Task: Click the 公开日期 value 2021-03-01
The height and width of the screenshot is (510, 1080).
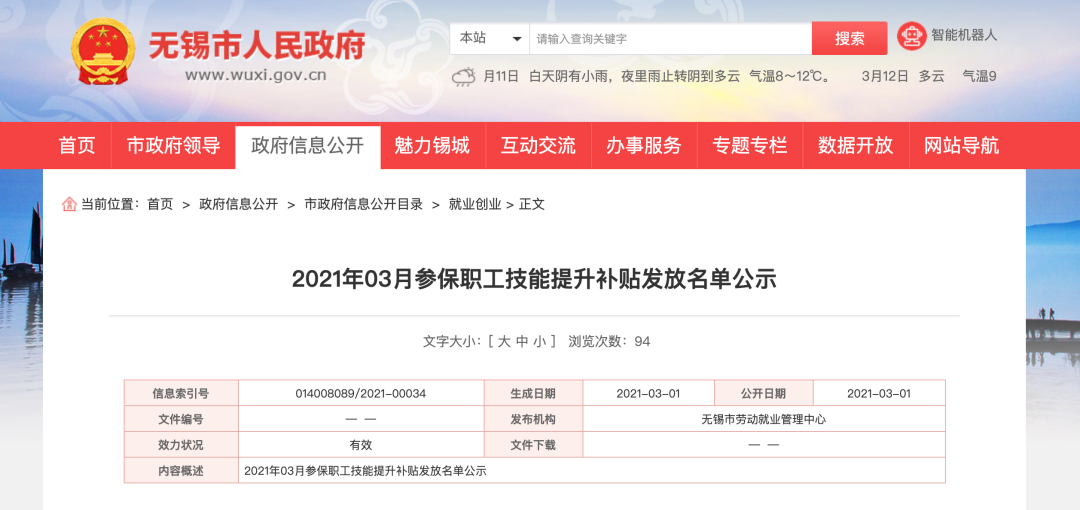Action: [x=879, y=394]
